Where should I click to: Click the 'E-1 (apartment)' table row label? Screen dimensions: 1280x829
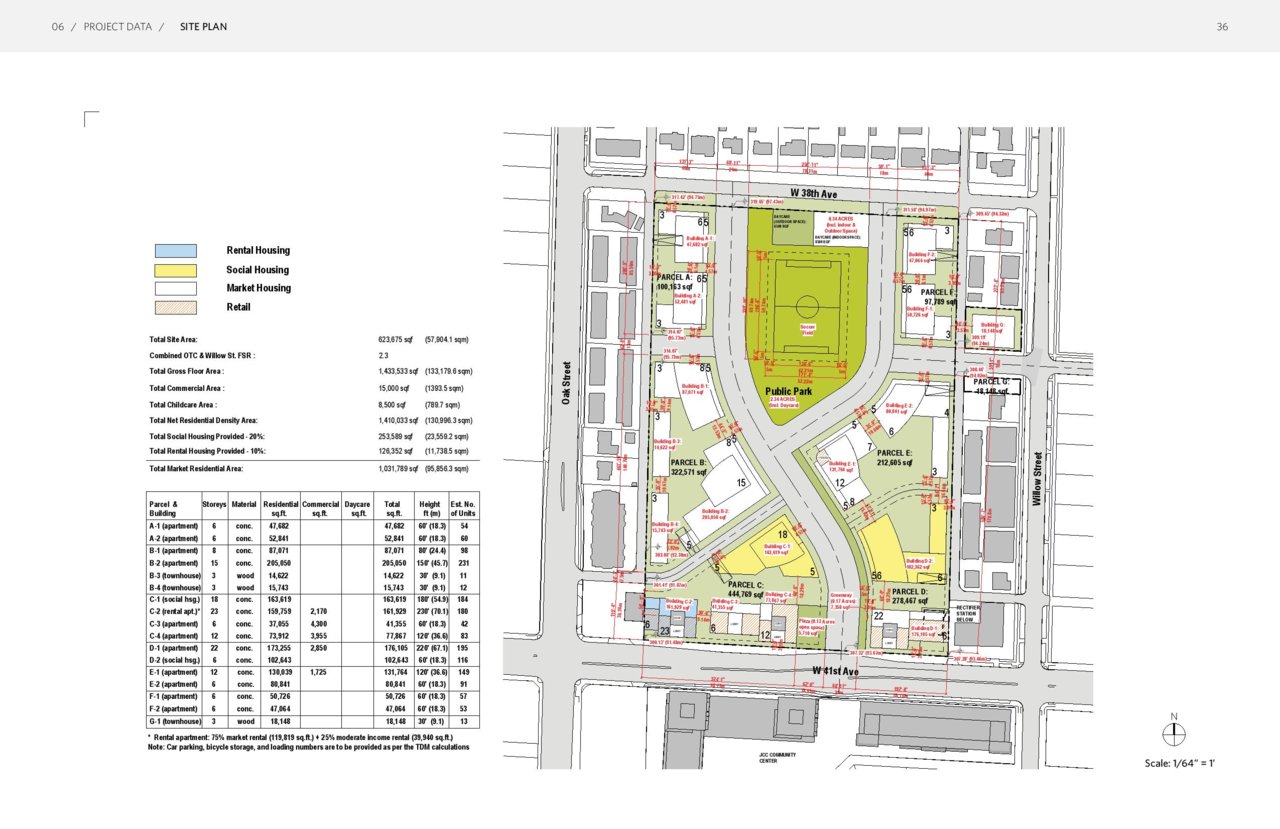[173, 673]
